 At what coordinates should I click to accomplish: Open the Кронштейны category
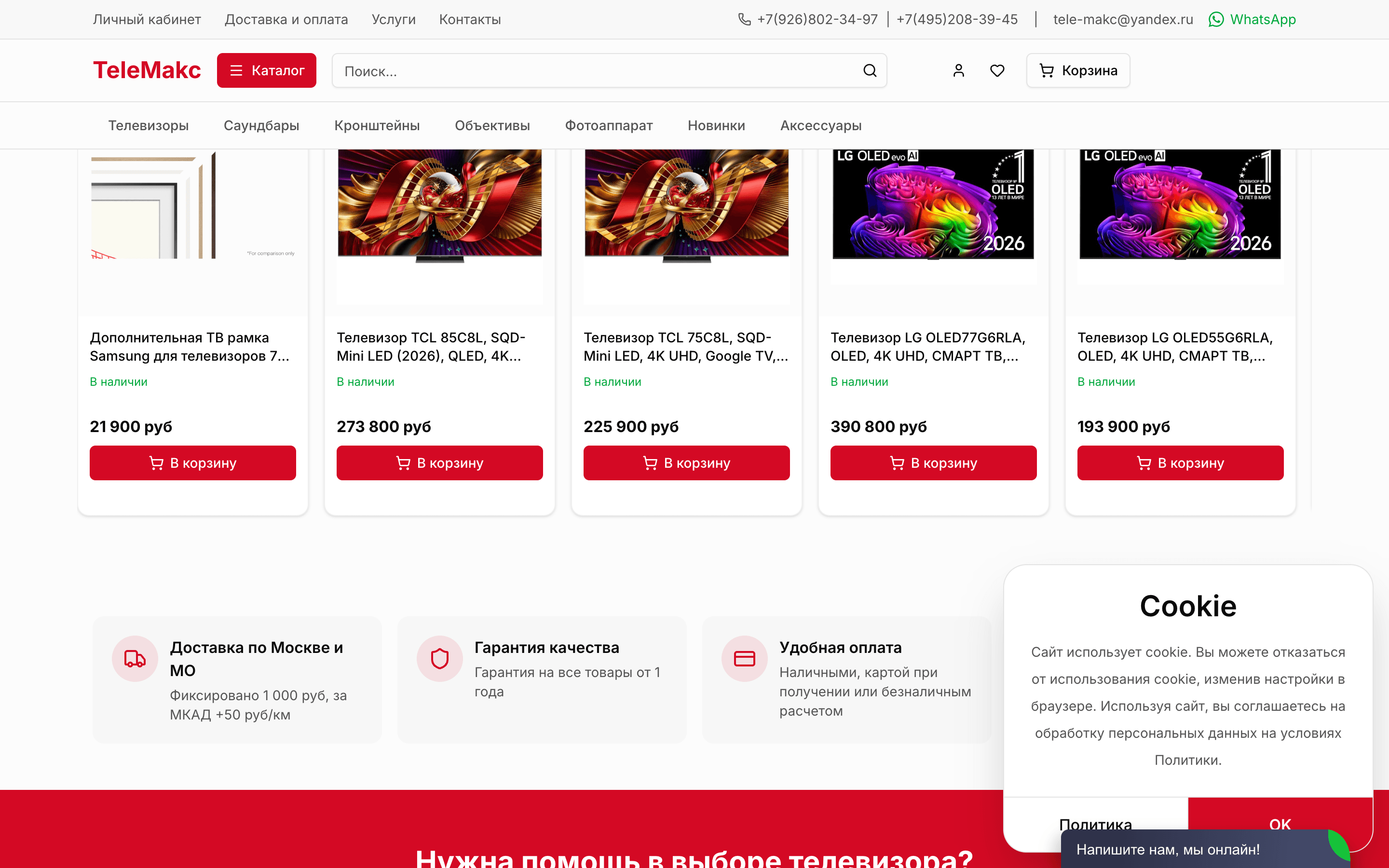(377, 126)
